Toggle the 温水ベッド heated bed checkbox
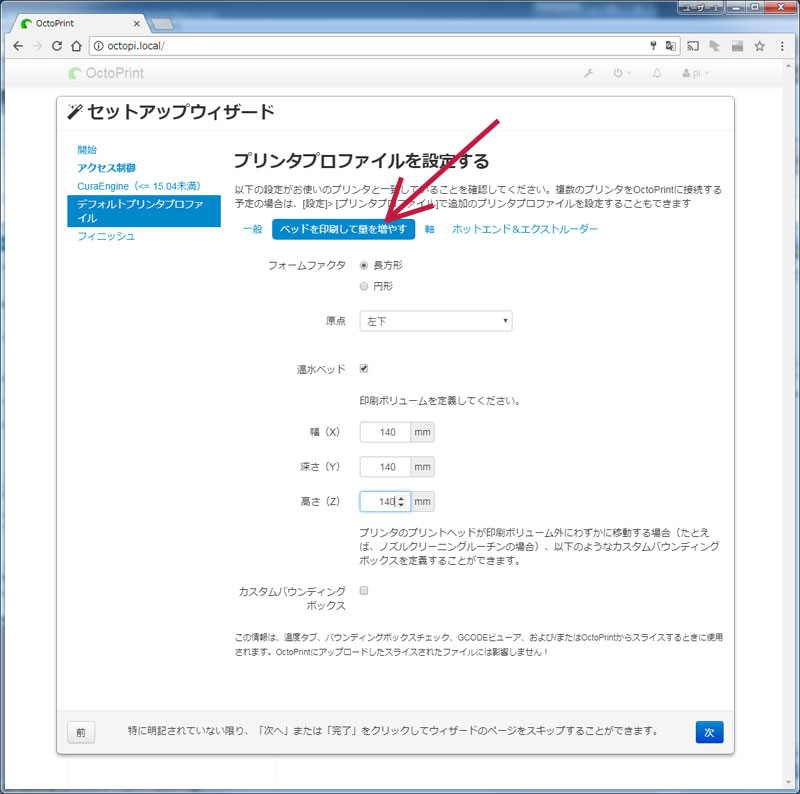This screenshot has height=794, width=800. pos(364,368)
